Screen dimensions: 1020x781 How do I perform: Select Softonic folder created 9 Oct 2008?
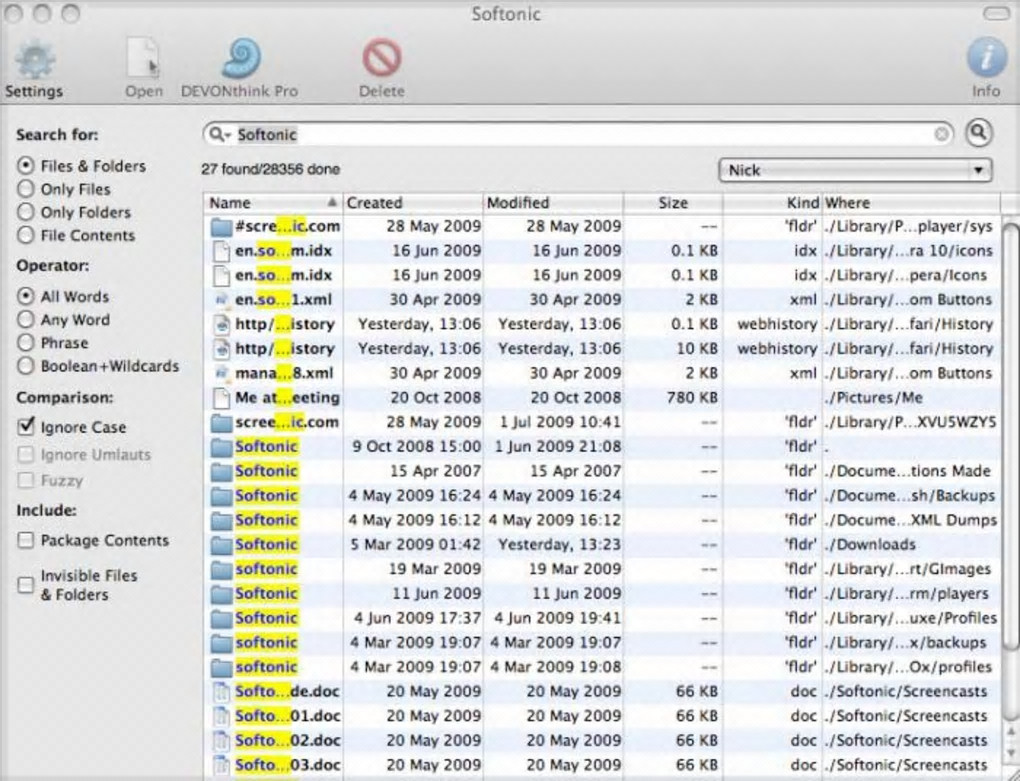[602, 447]
